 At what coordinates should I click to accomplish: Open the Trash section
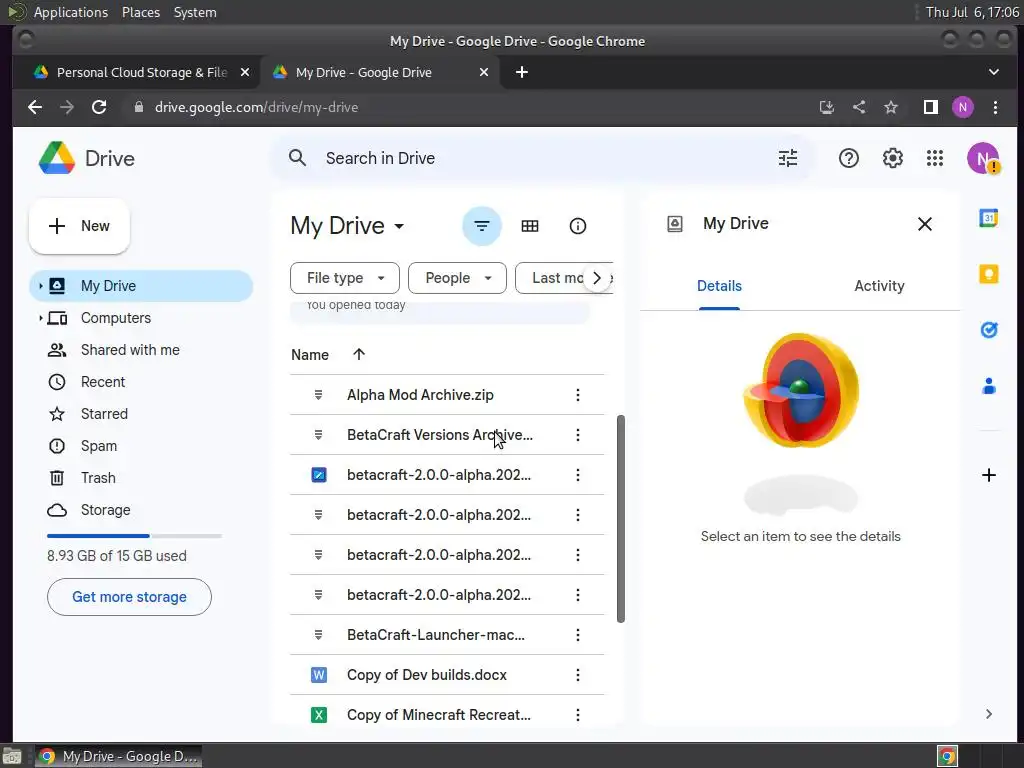click(141, 478)
